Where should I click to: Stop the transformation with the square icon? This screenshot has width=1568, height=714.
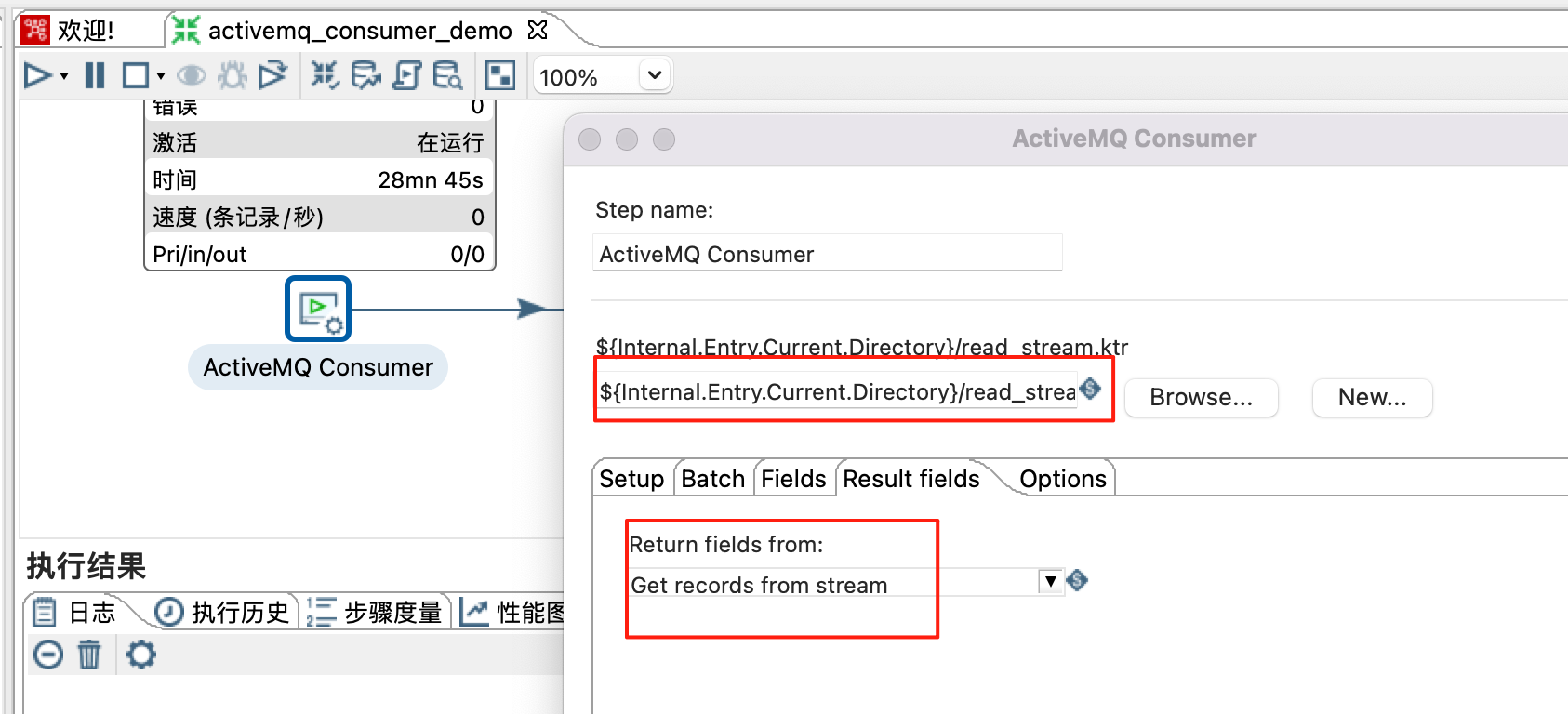tap(136, 75)
